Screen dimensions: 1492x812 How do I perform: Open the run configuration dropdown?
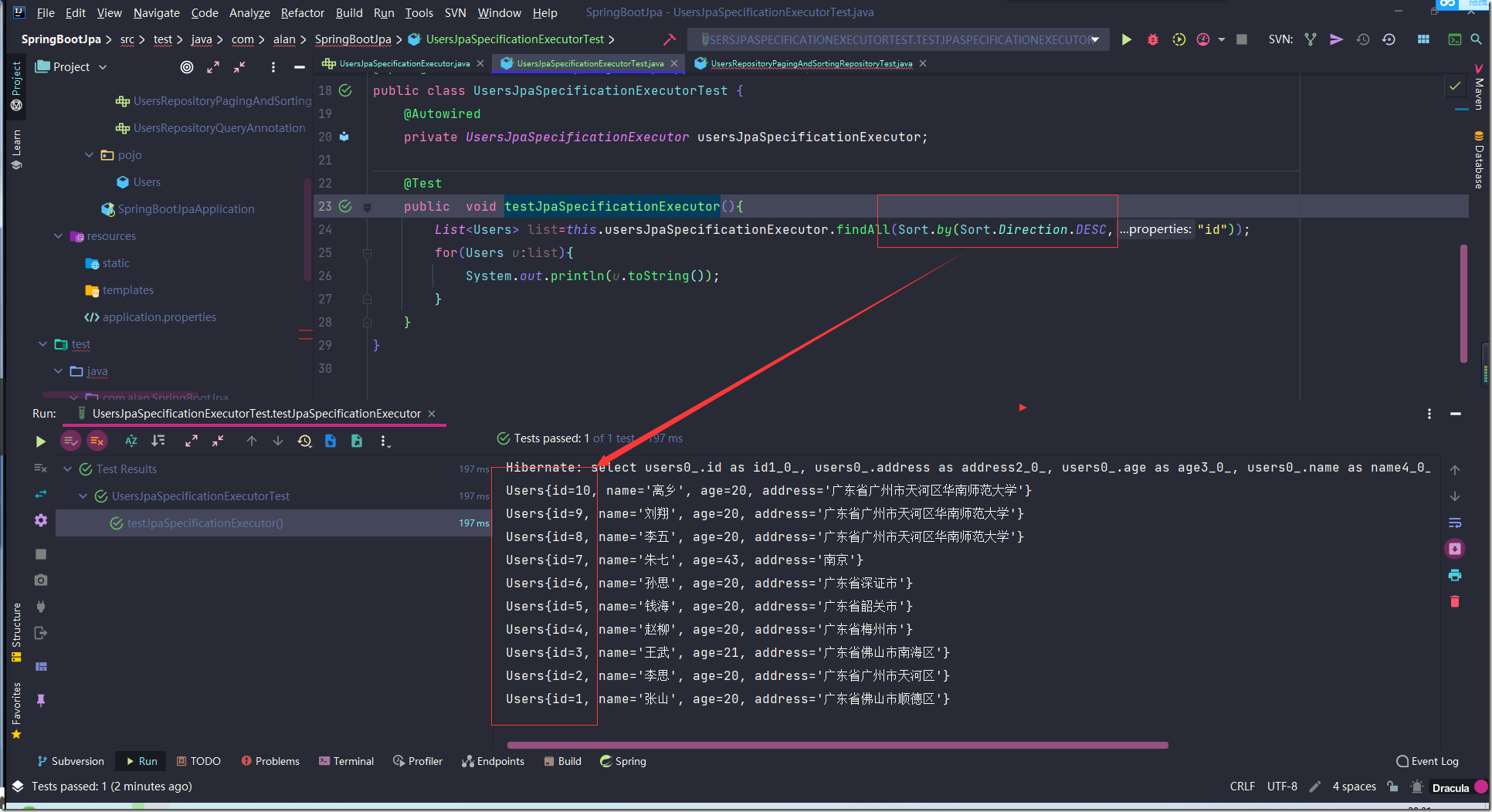pos(898,39)
